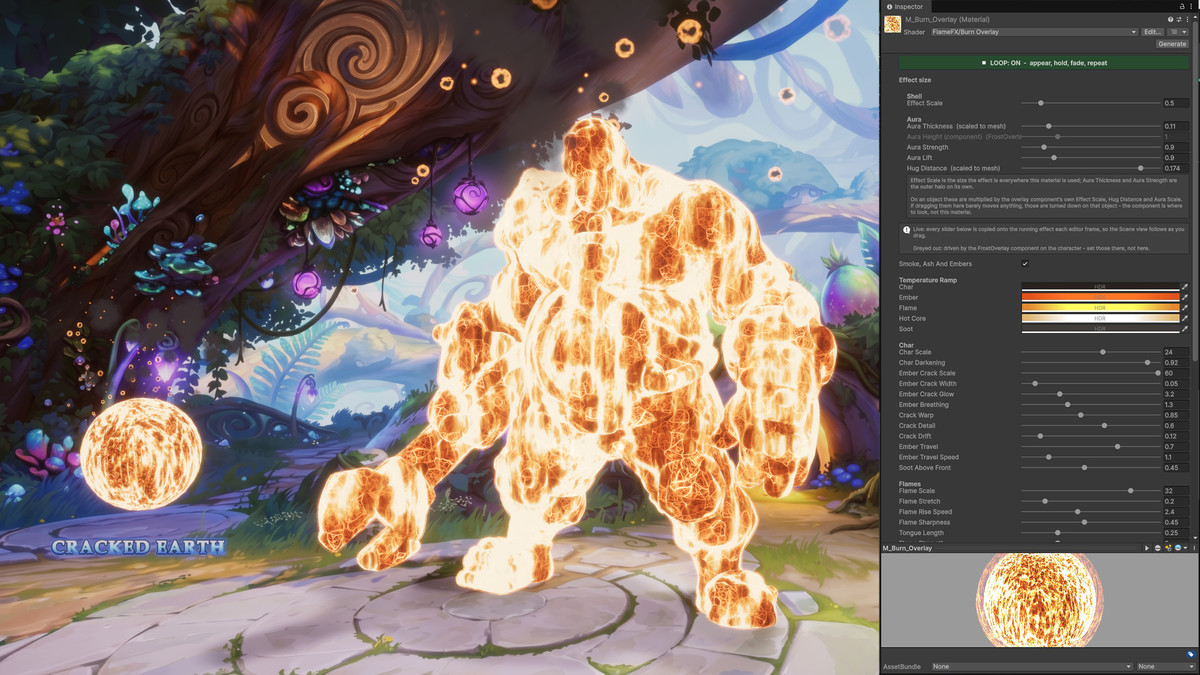
Task: Click the Aura Lift slider
Action: pos(1090,158)
